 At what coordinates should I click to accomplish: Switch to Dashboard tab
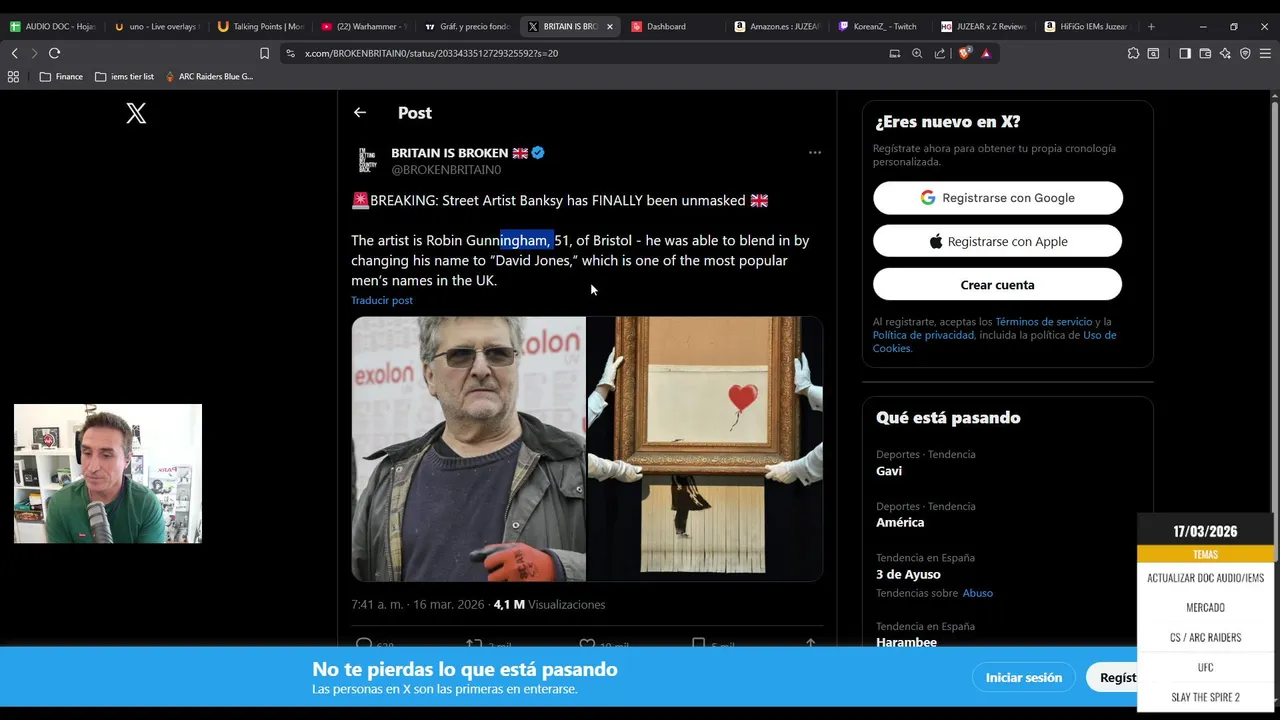tap(672, 26)
